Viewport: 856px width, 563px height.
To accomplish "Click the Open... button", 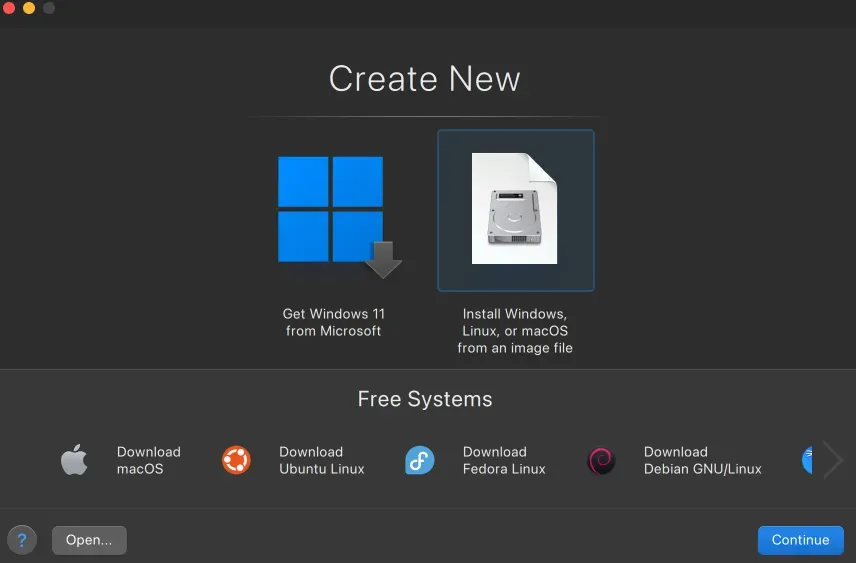I will point(89,540).
